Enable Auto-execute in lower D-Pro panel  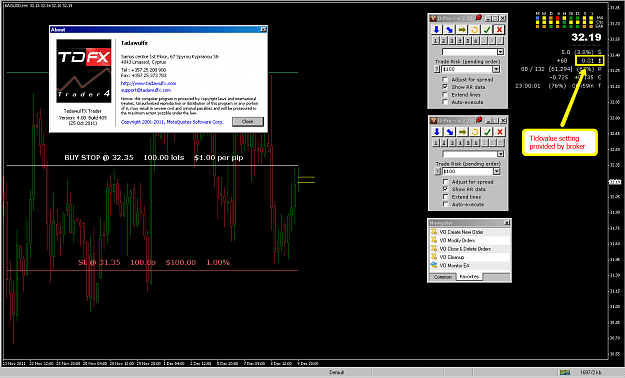[x=446, y=204]
